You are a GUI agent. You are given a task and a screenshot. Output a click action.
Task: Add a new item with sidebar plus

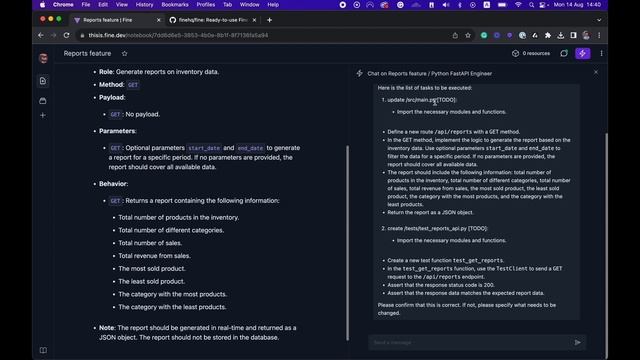43,115
